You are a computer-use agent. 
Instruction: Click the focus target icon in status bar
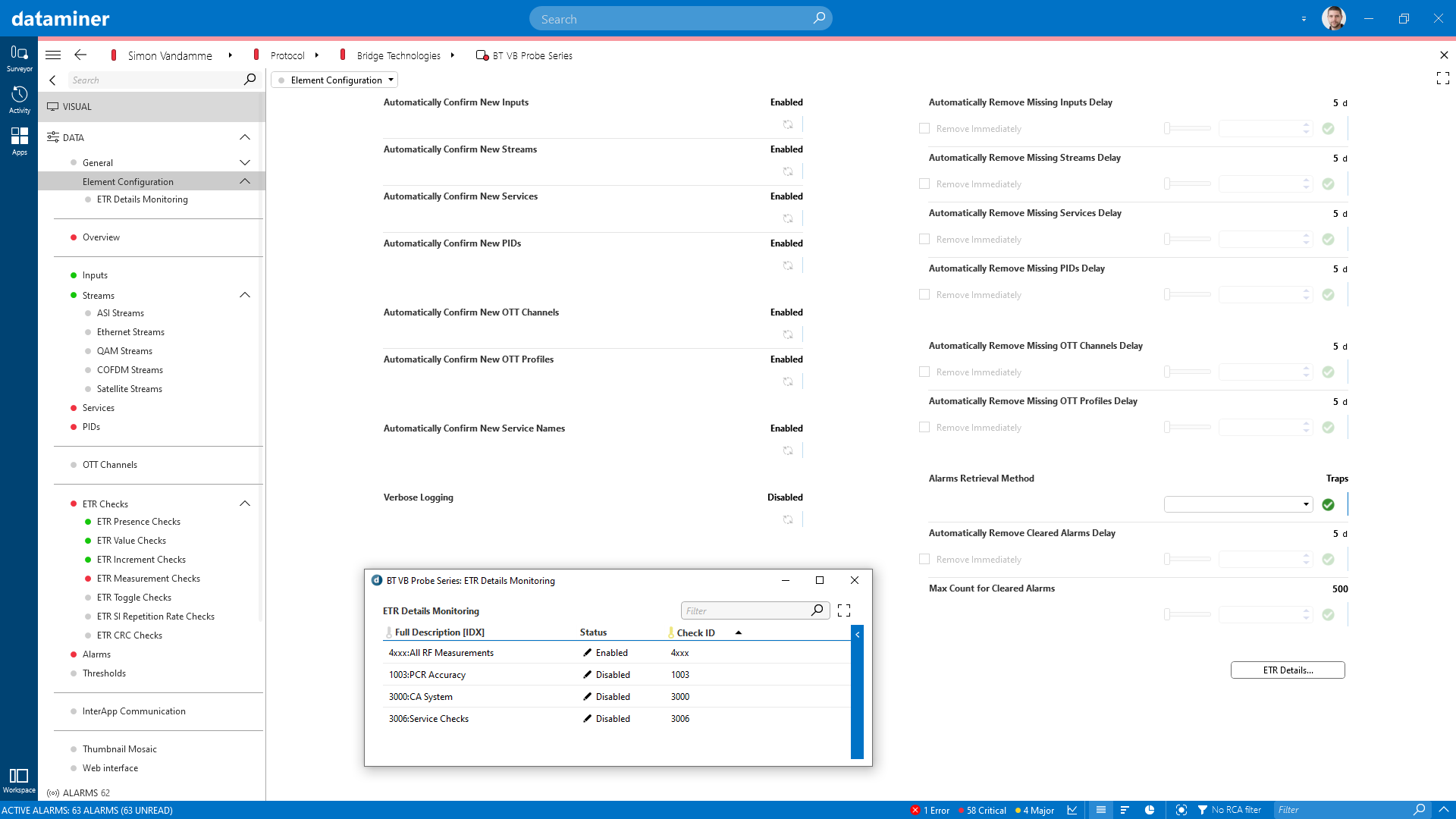click(1181, 810)
